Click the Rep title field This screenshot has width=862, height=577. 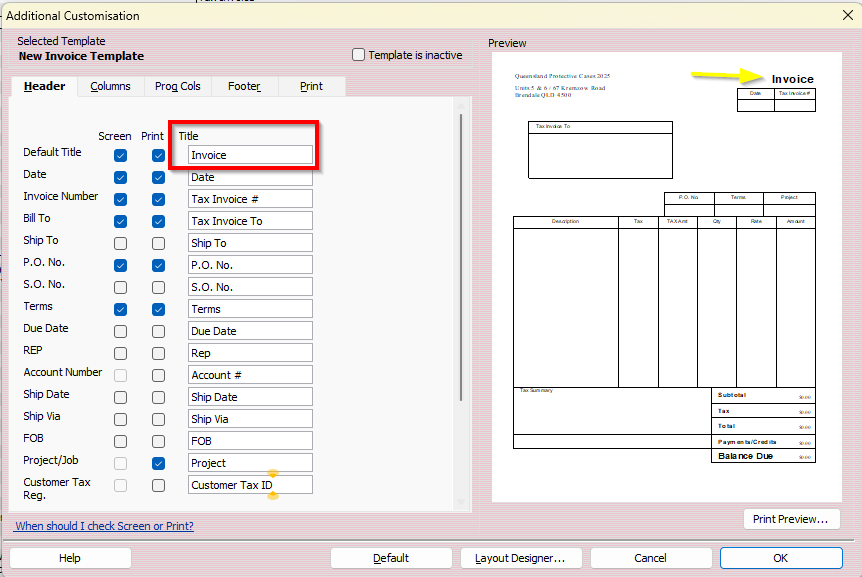coord(250,353)
